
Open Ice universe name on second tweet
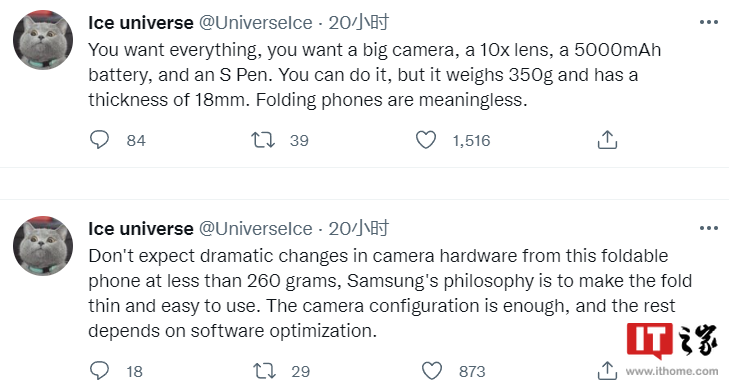tap(140, 229)
